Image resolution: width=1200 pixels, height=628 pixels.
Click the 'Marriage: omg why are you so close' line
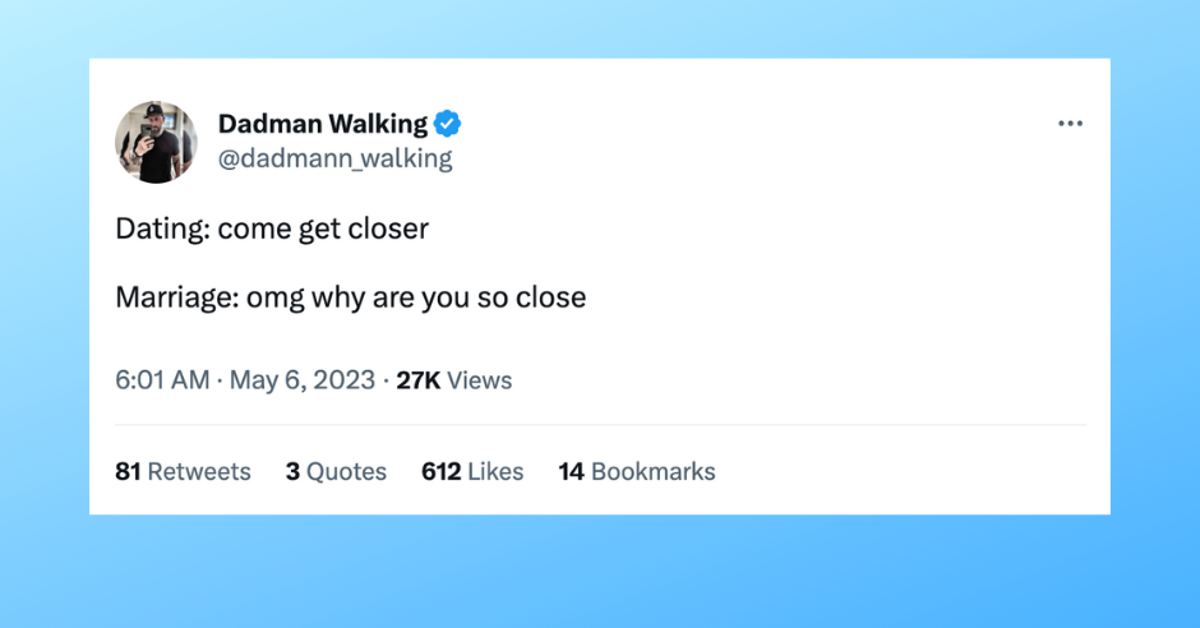351,296
